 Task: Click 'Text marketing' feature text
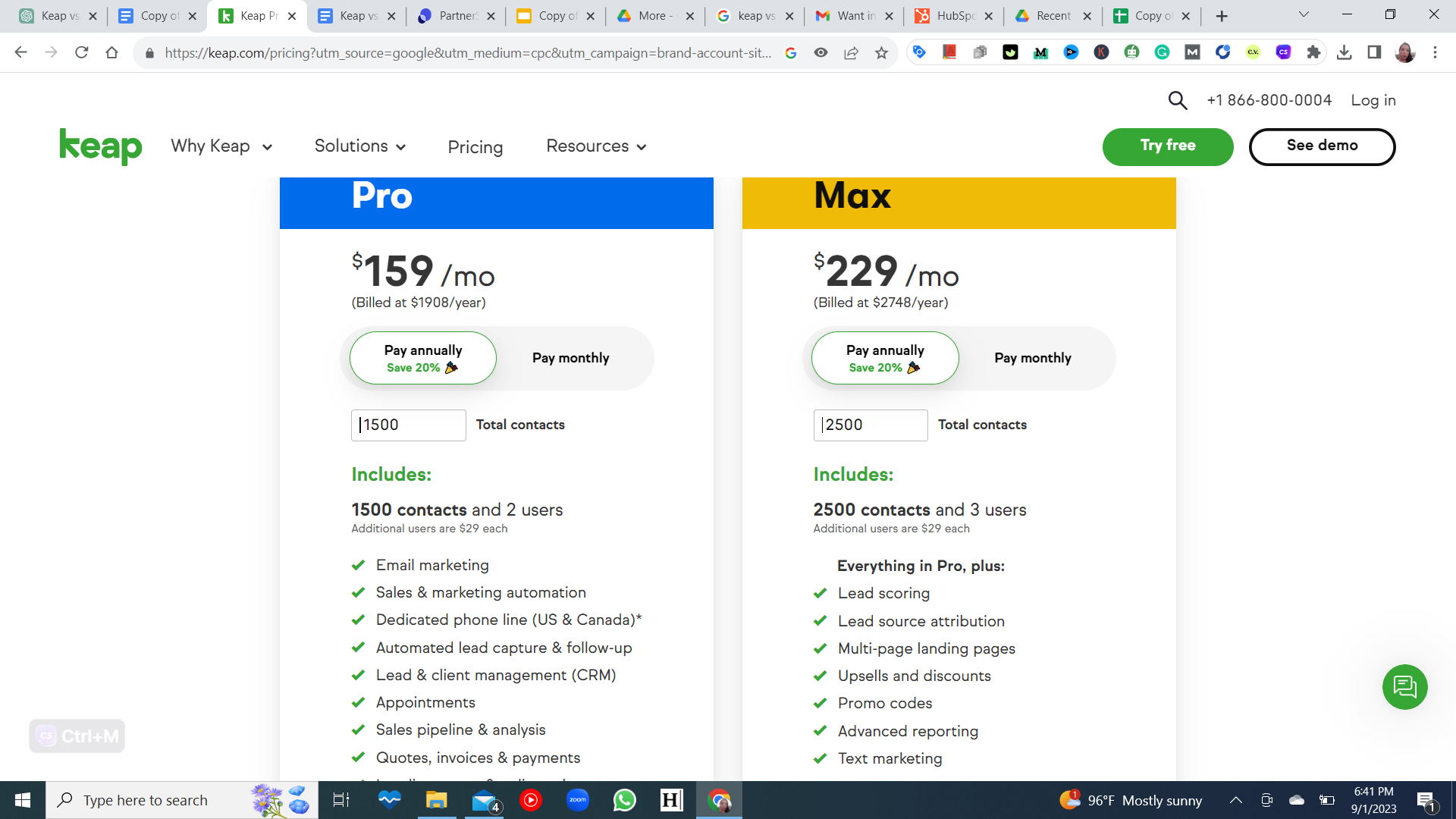(x=890, y=758)
